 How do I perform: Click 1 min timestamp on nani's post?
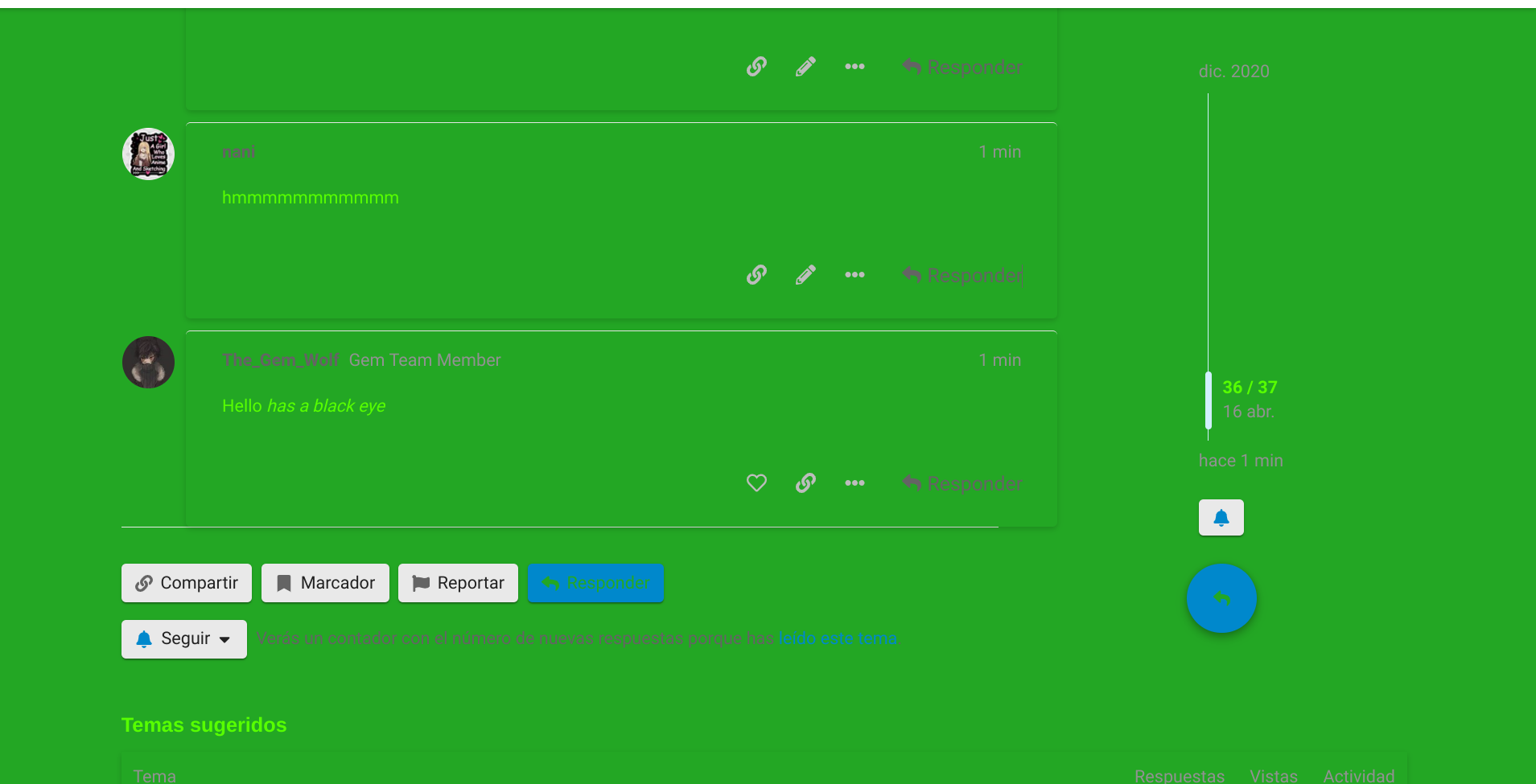[x=999, y=152]
